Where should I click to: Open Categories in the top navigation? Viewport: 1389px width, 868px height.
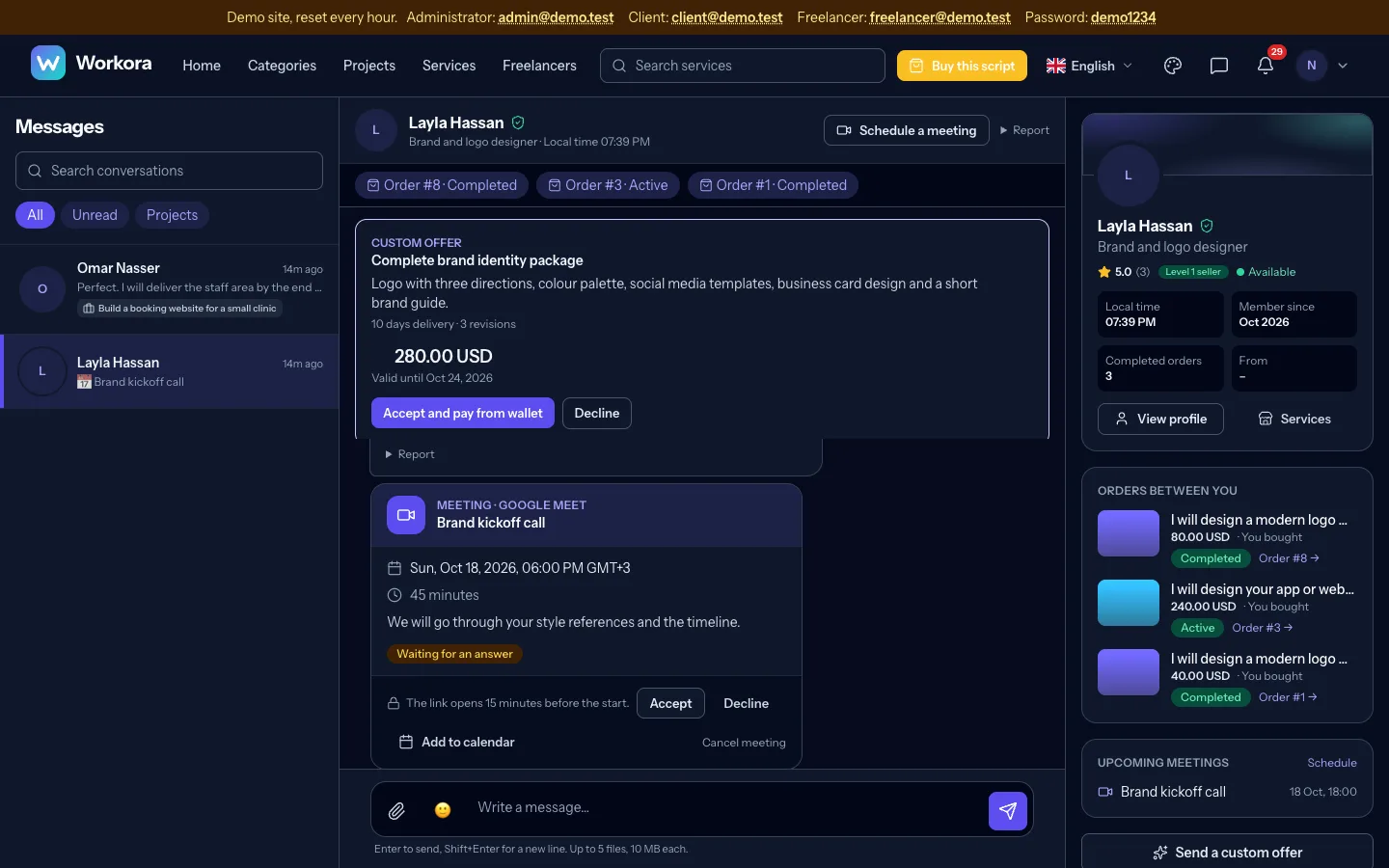(x=282, y=66)
